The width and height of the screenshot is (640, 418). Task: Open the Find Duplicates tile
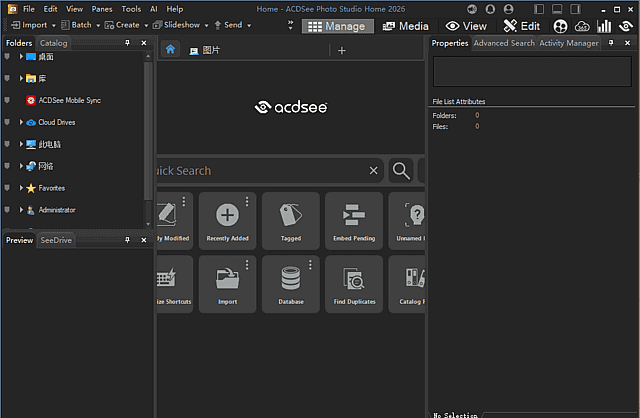pos(354,284)
